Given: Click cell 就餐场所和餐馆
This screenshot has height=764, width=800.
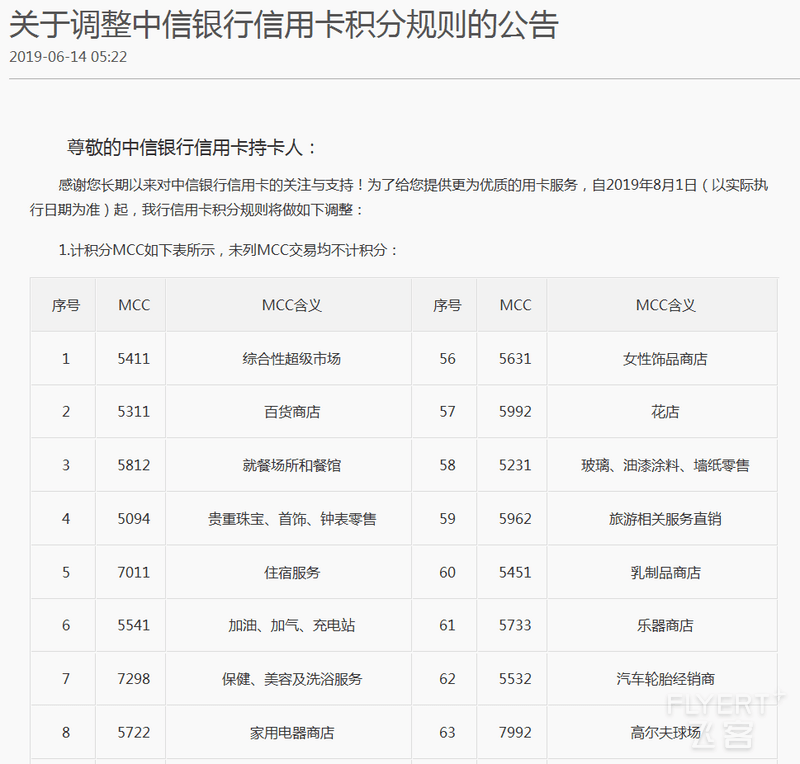Looking at the screenshot, I should (291, 465).
